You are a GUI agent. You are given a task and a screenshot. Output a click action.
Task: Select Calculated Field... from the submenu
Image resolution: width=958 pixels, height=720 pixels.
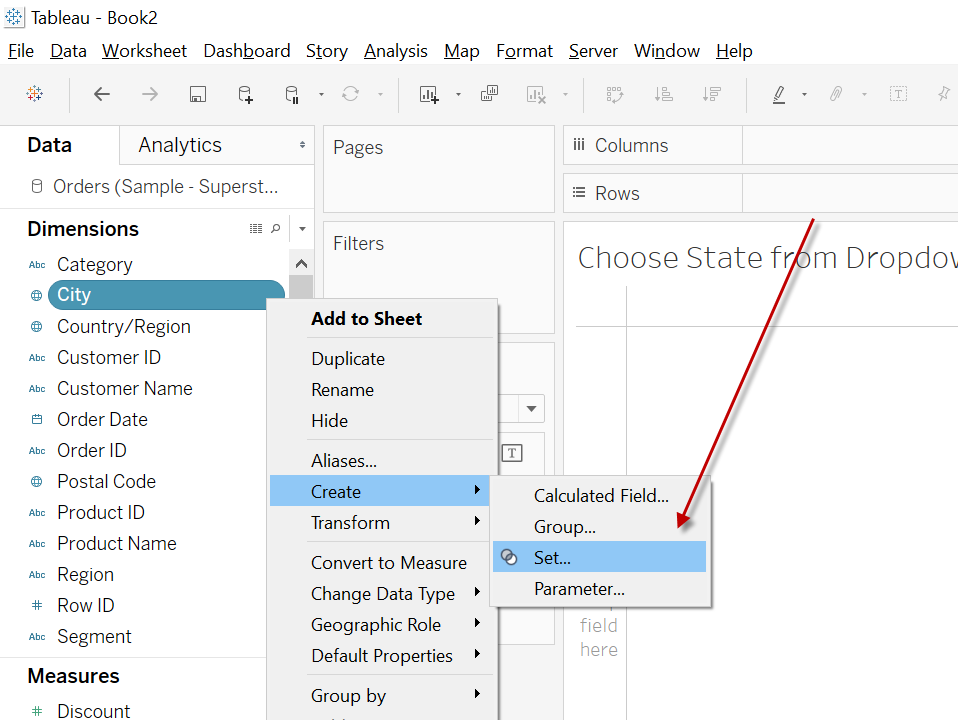click(x=601, y=496)
